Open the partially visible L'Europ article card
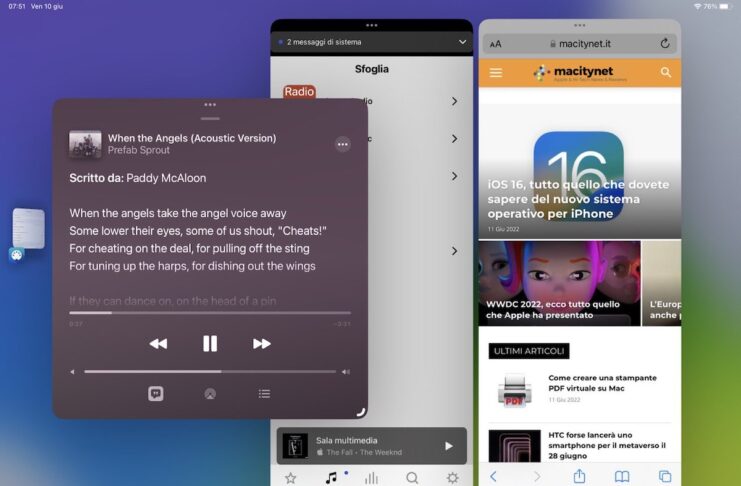Image resolution: width=741 pixels, height=486 pixels. coord(662,283)
